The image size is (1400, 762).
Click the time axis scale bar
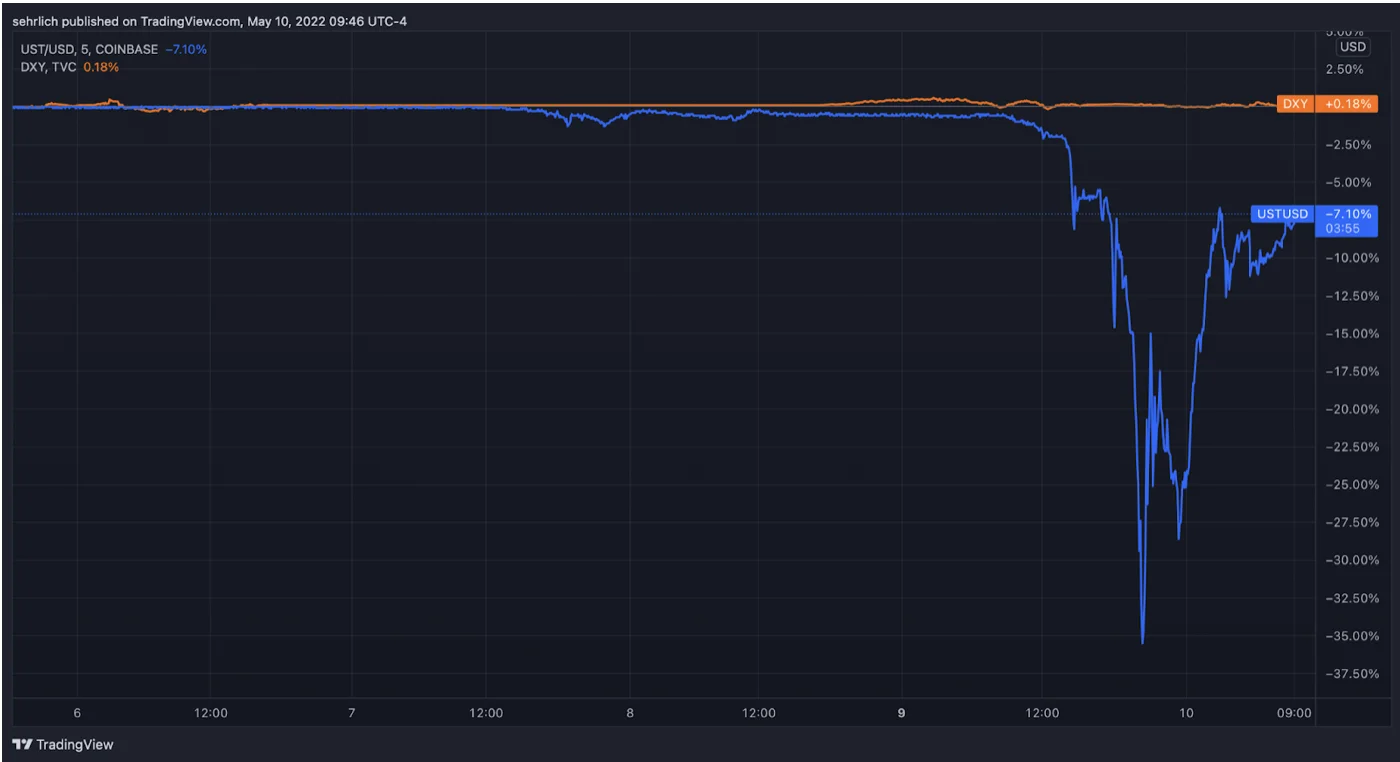pyautogui.click(x=660, y=713)
